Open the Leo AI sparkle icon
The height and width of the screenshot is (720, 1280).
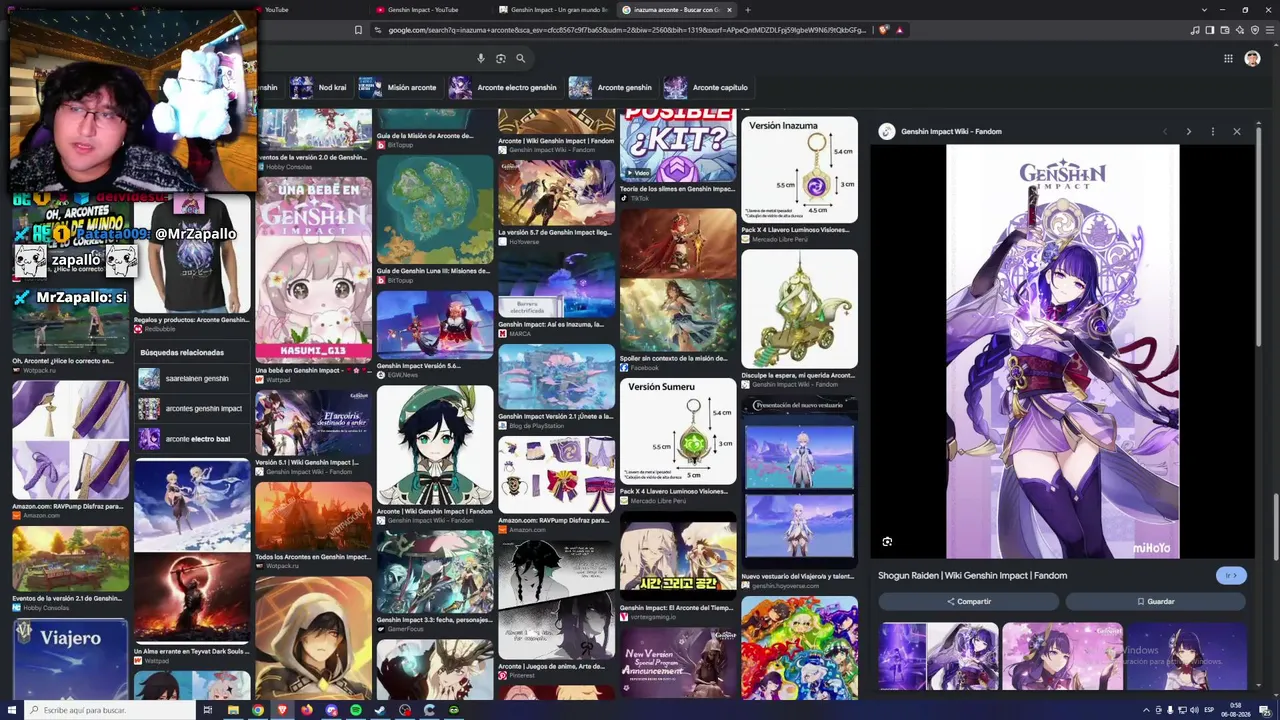point(1240,30)
